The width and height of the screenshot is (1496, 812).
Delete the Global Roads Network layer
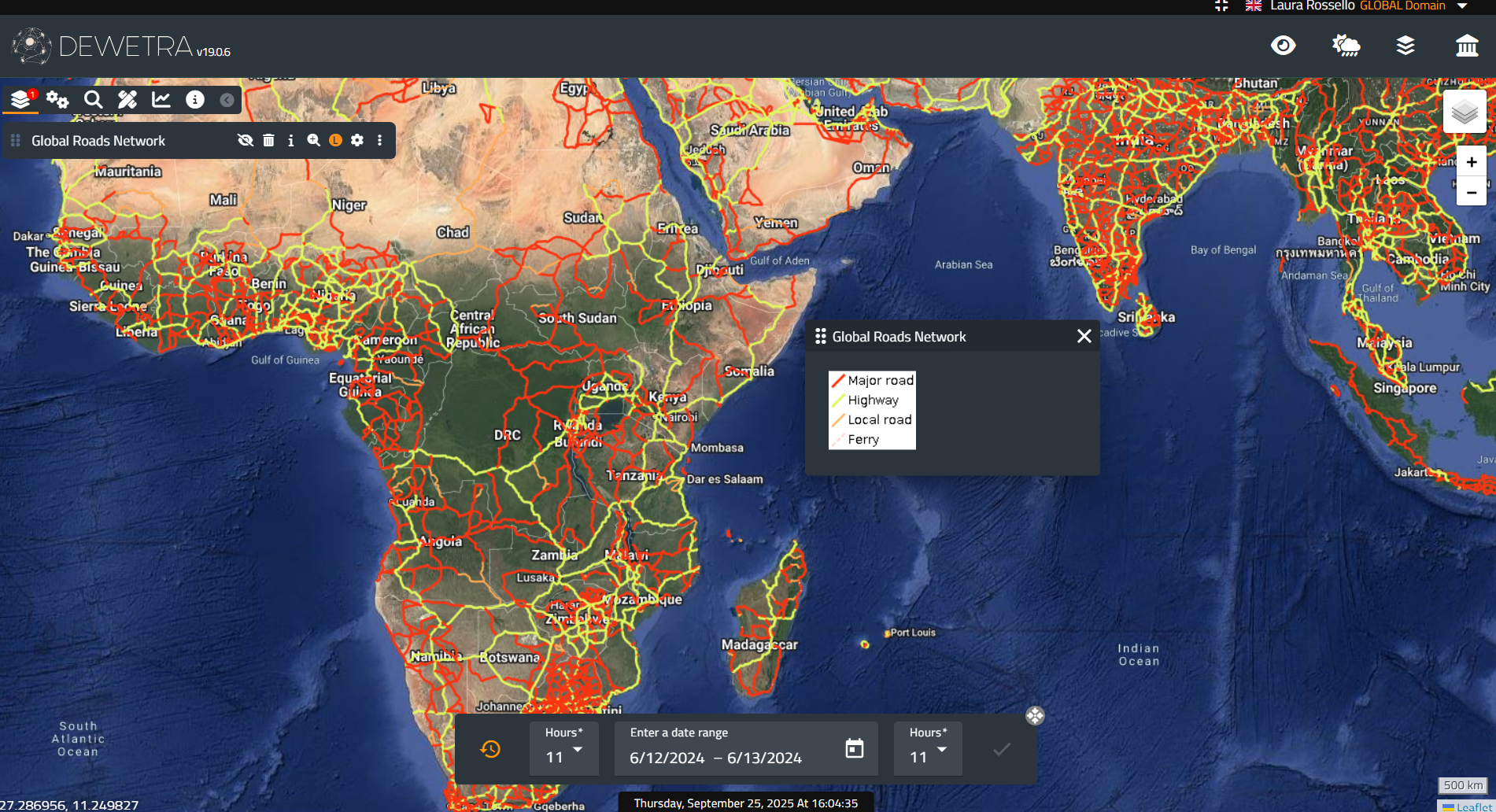click(x=268, y=140)
